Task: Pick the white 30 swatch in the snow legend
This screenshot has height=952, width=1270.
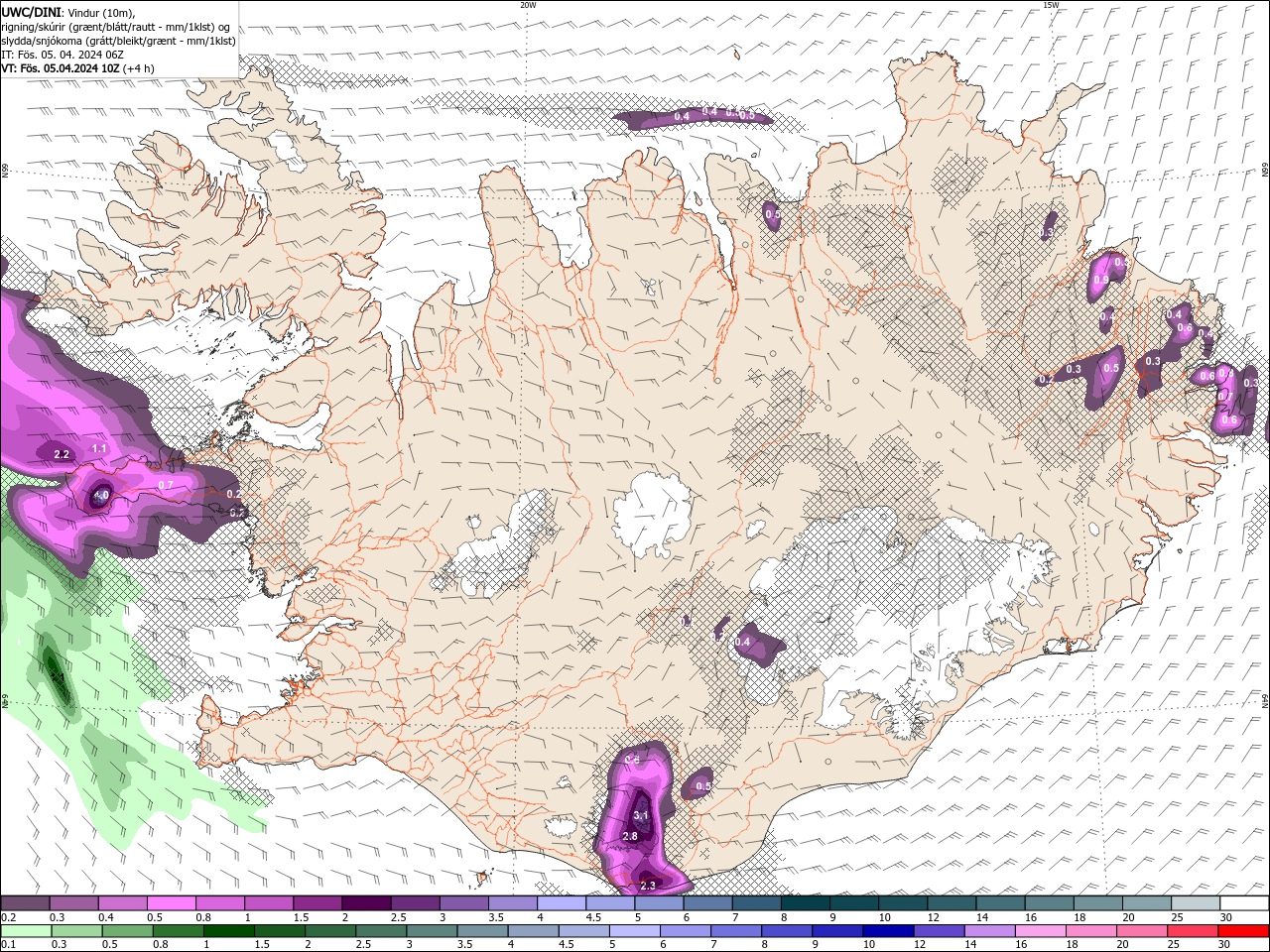Action: coord(1244,903)
